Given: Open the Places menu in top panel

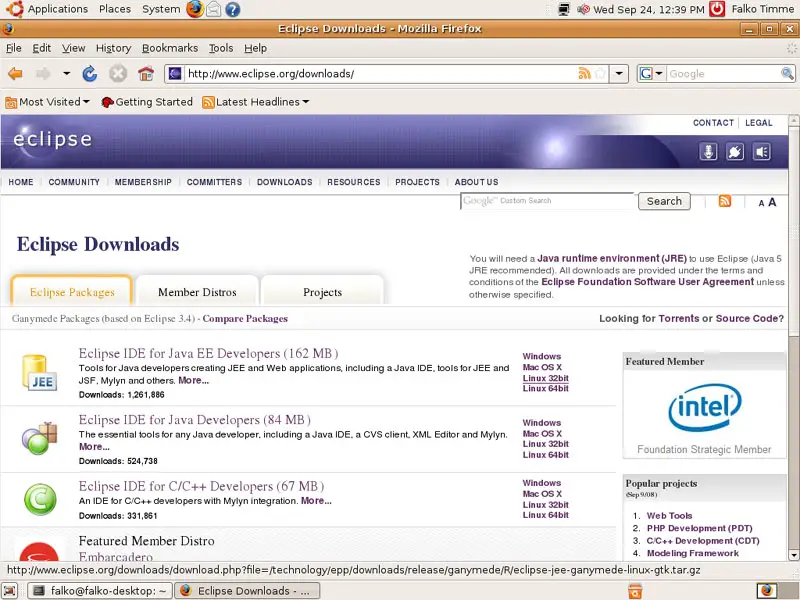Looking at the screenshot, I should click(x=115, y=9).
